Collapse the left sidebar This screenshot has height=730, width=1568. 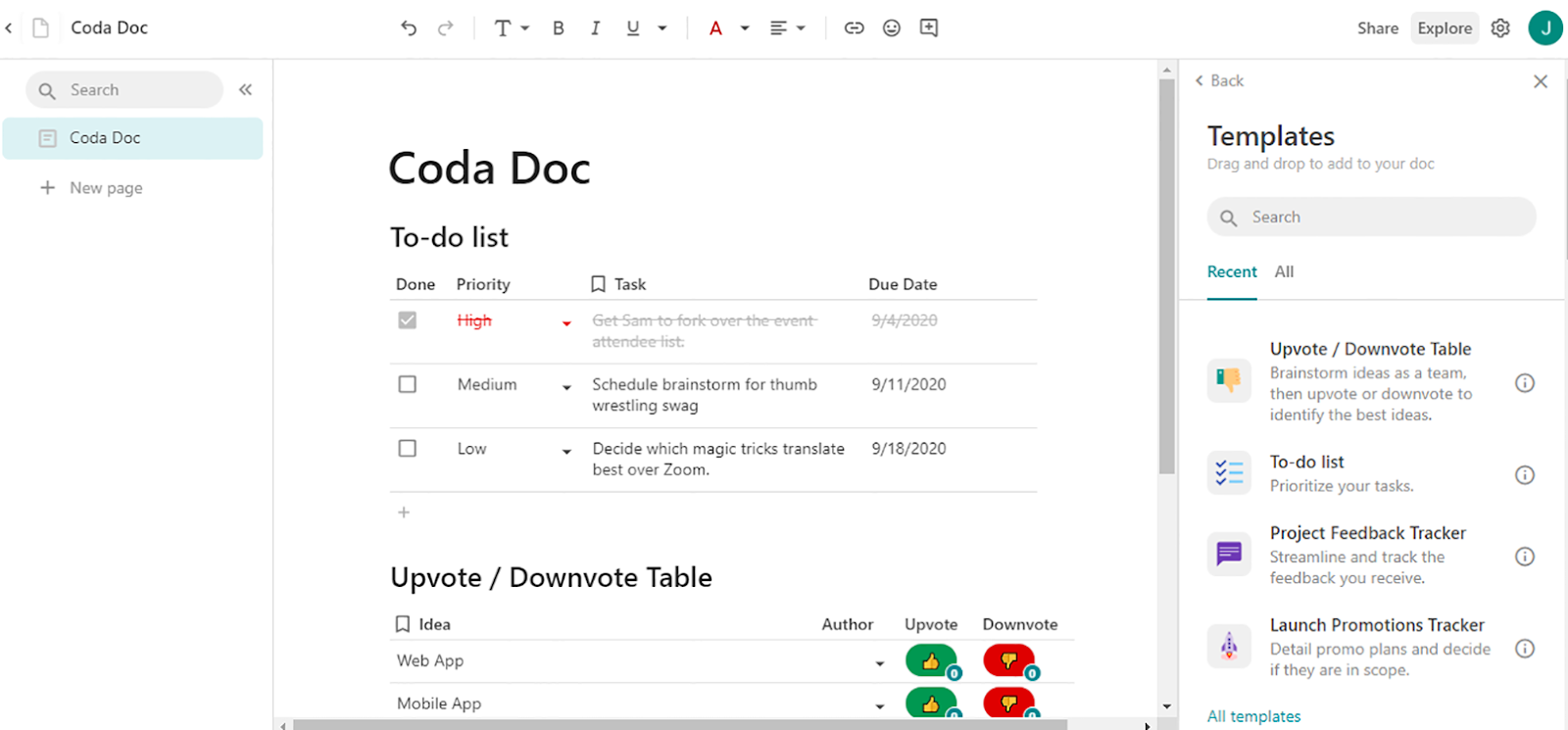pyautogui.click(x=246, y=90)
